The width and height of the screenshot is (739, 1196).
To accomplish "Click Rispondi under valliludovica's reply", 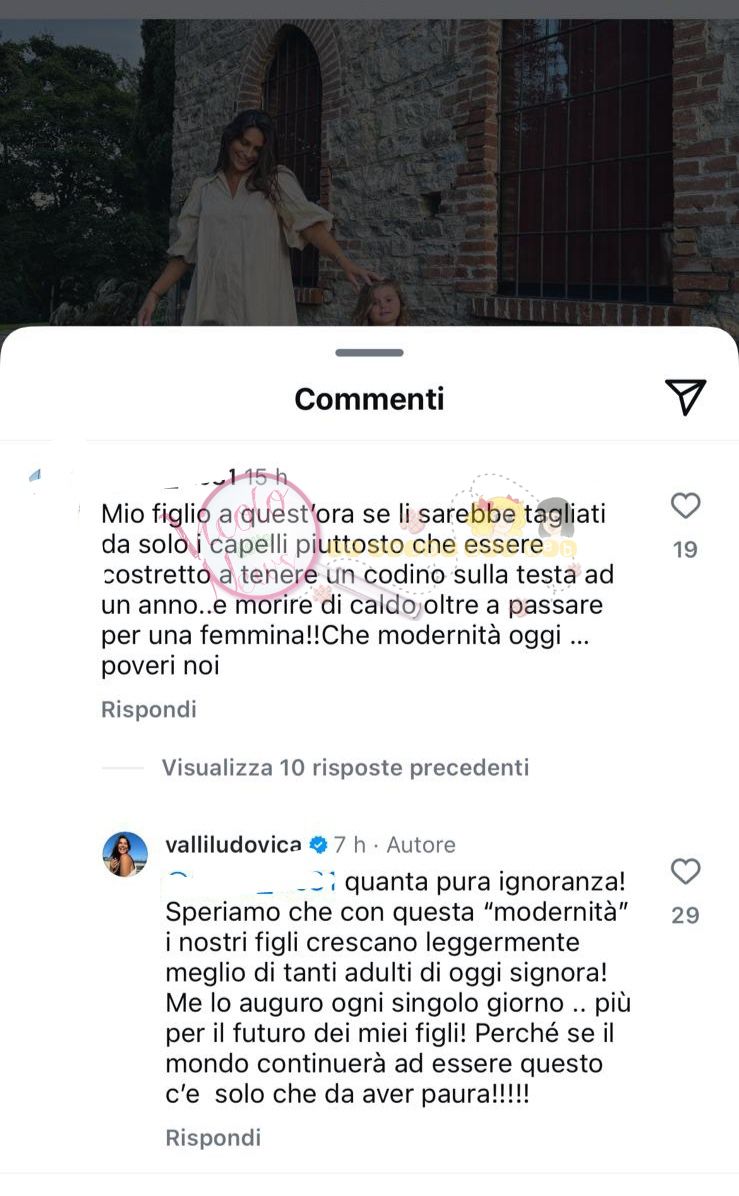I will pos(214,1138).
